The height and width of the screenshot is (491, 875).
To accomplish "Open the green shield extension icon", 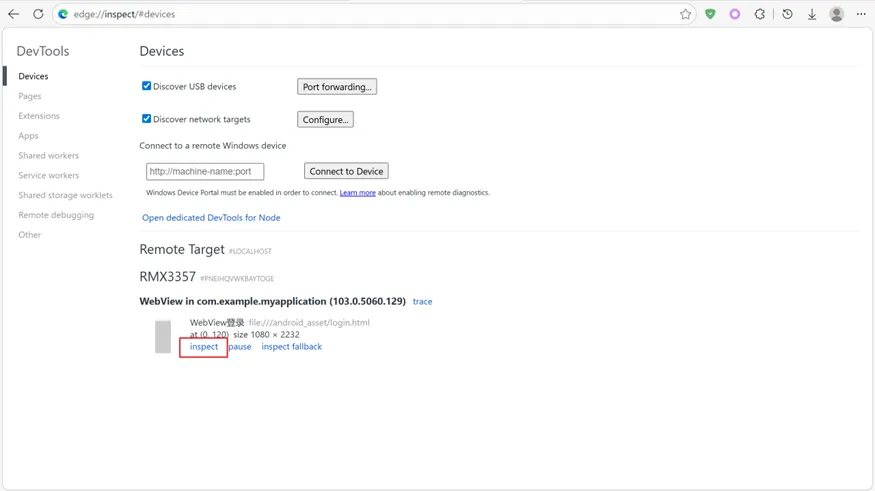I will (x=710, y=14).
